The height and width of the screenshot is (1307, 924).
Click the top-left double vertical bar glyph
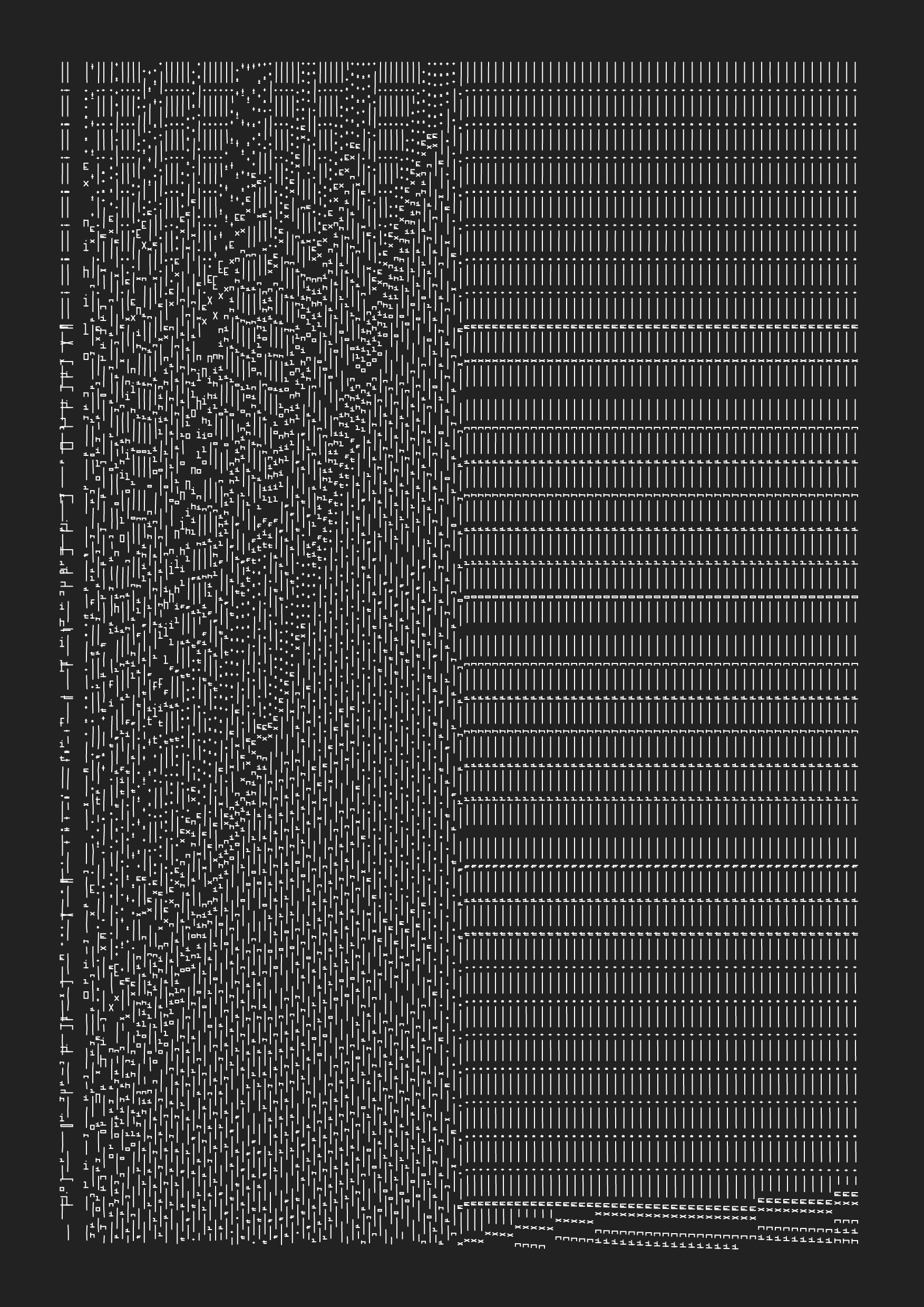point(66,73)
